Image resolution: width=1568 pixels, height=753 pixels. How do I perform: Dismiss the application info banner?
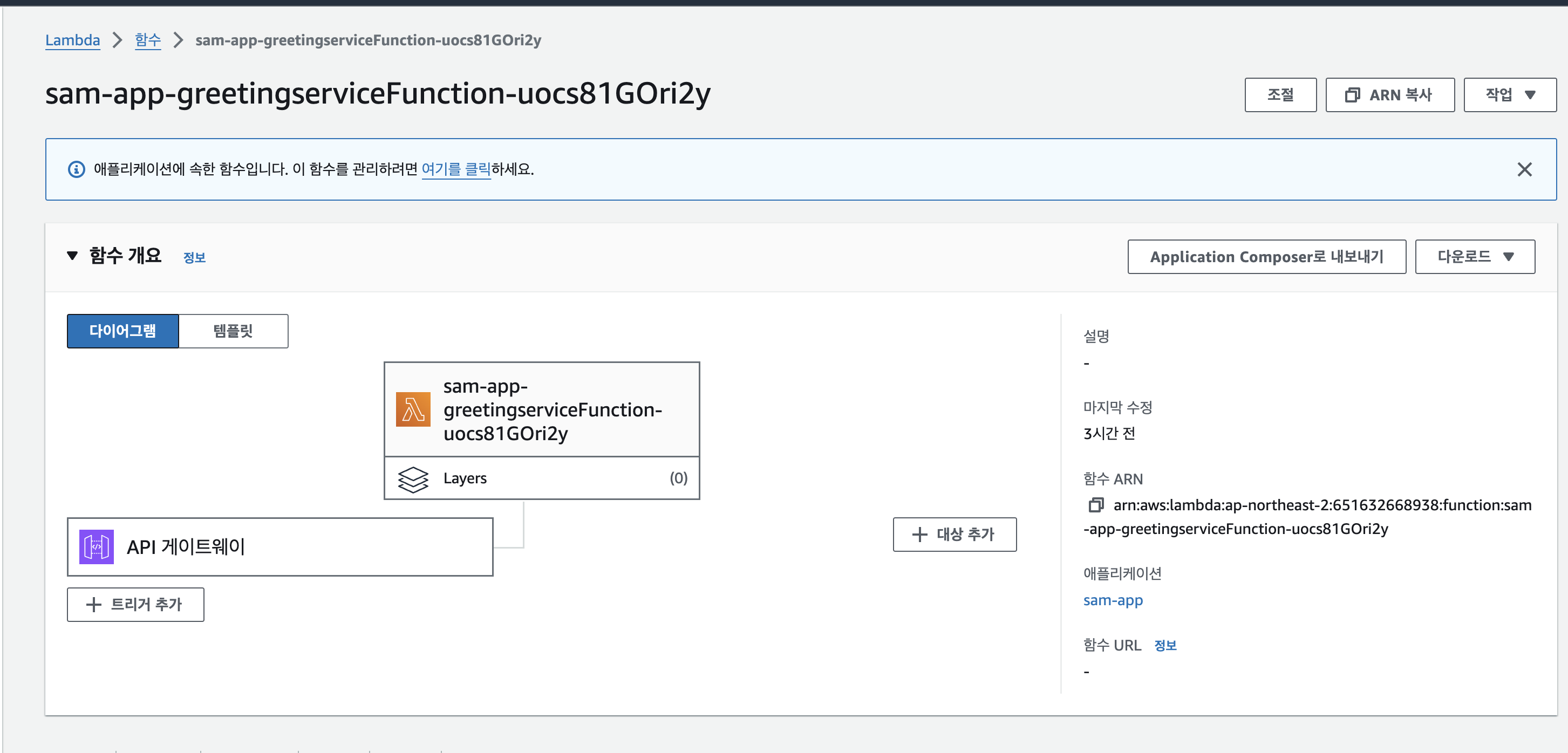click(1524, 169)
